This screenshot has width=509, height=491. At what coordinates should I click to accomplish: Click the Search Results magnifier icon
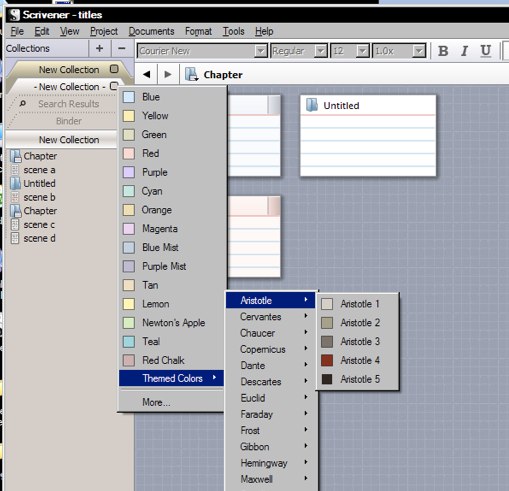[22, 104]
